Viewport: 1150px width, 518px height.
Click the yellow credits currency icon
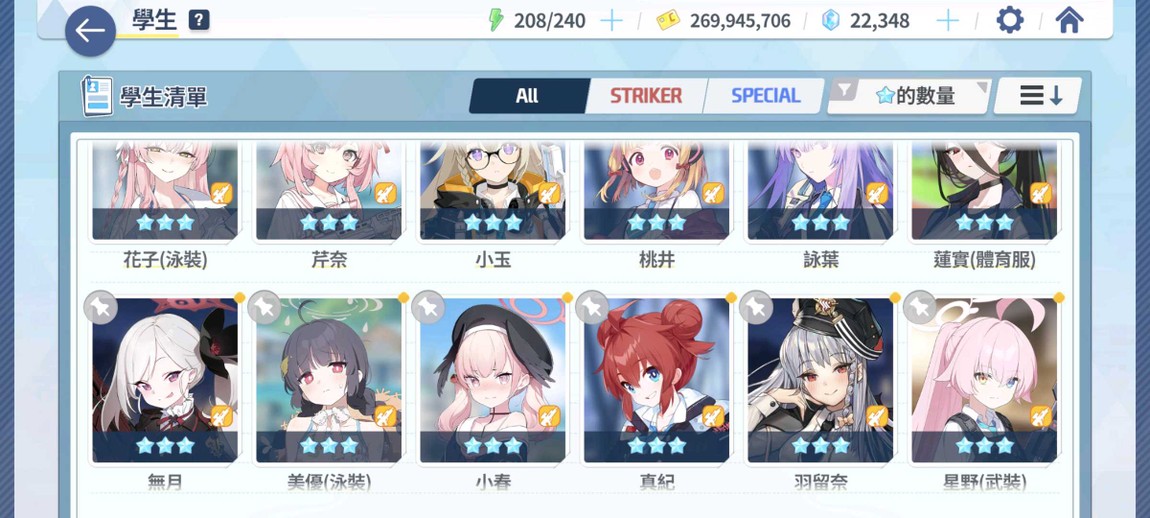(667, 21)
